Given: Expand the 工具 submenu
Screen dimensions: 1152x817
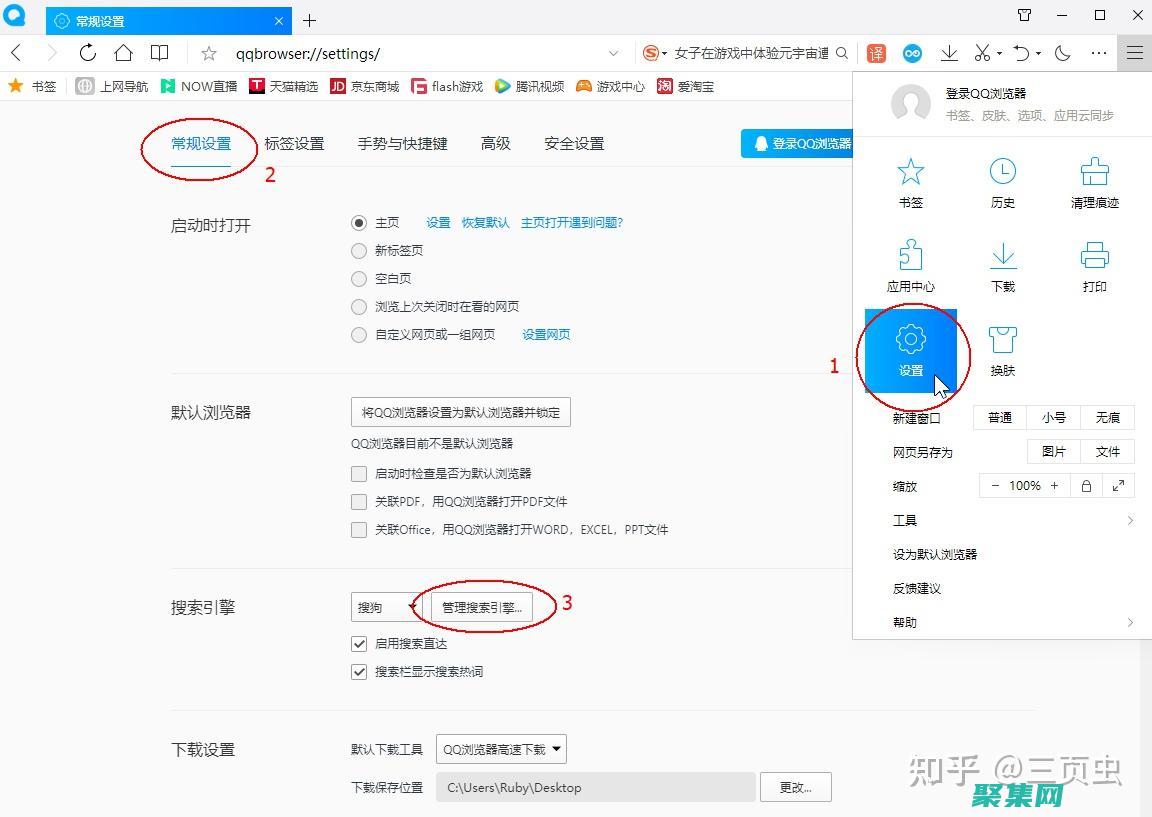Looking at the screenshot, I should point(1130,520).
